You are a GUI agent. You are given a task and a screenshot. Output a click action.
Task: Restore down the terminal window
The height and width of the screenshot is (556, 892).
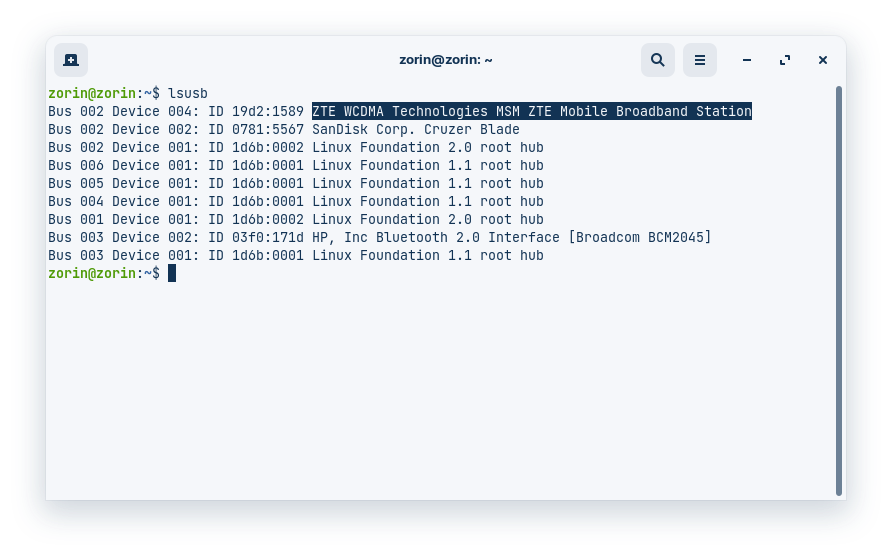[785, 60]
